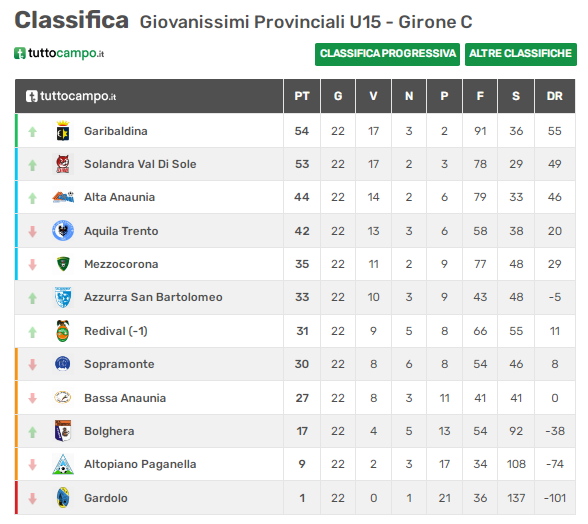Select the Aquila Trento eagle crest
The image size is (588, 524).
[63, 231]
